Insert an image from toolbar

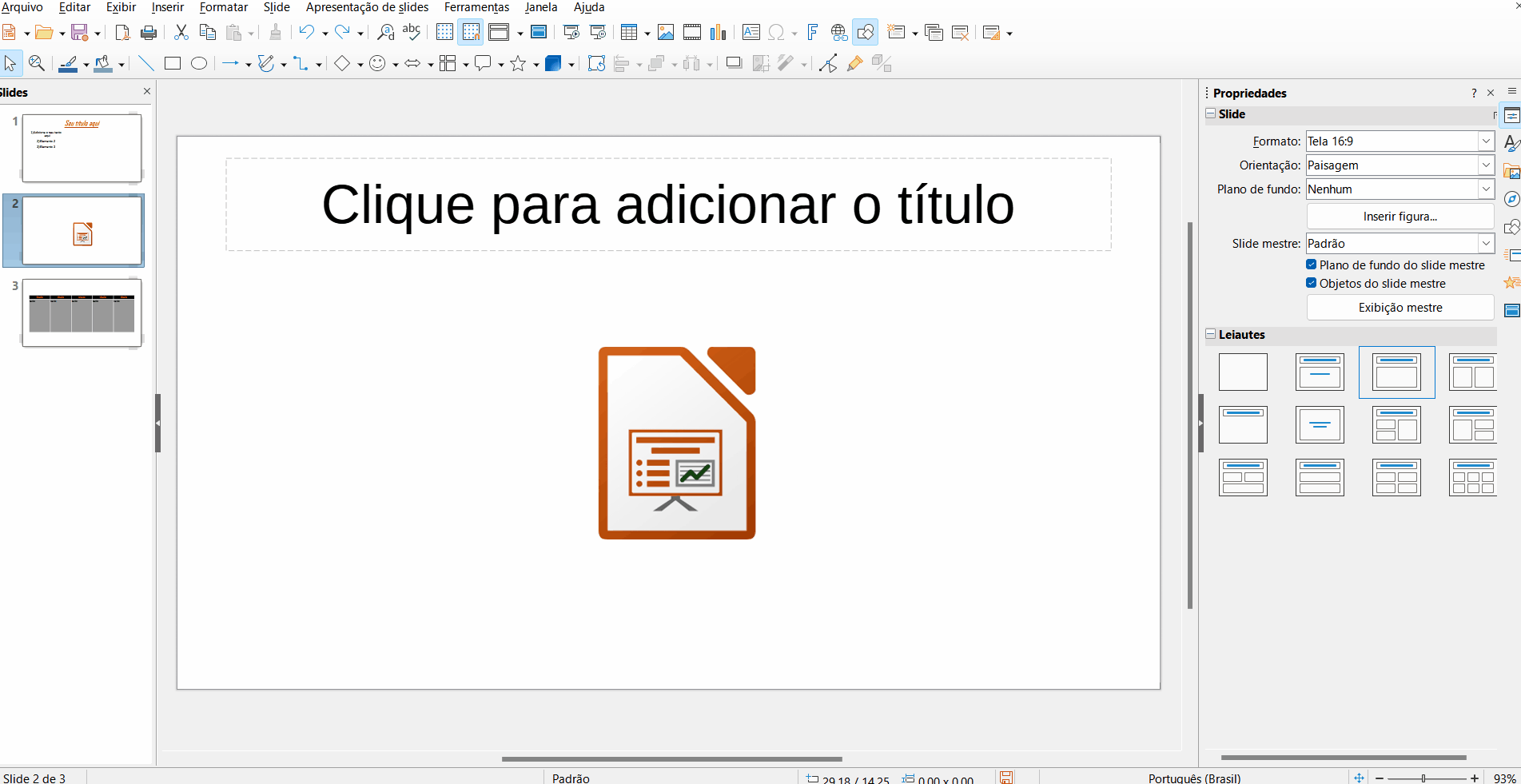coord(666,33)
